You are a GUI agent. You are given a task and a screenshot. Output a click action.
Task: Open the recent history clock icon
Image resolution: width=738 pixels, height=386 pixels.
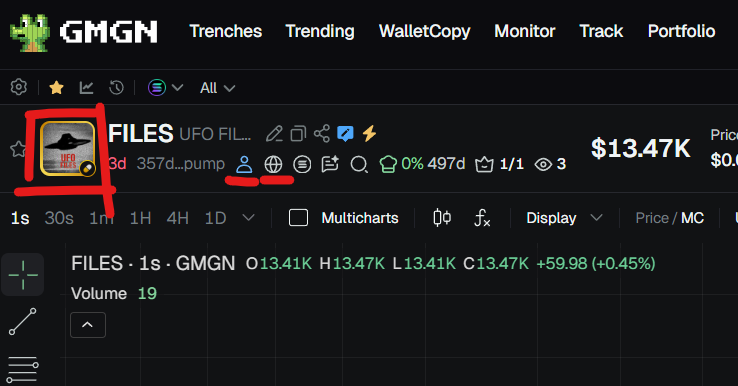(116, 88)
